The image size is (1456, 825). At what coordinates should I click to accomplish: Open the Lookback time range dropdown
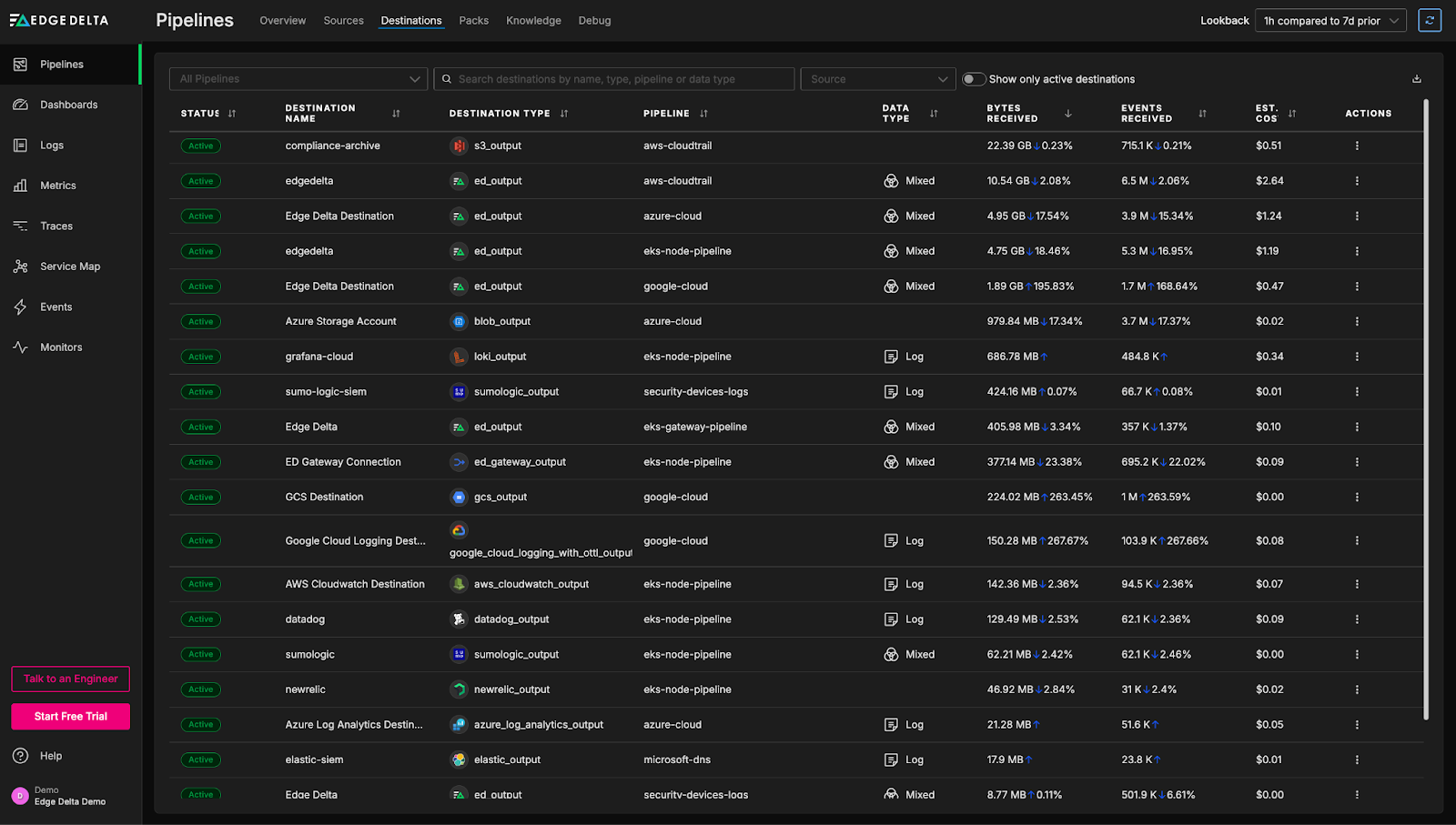[x=1330, y=21]
